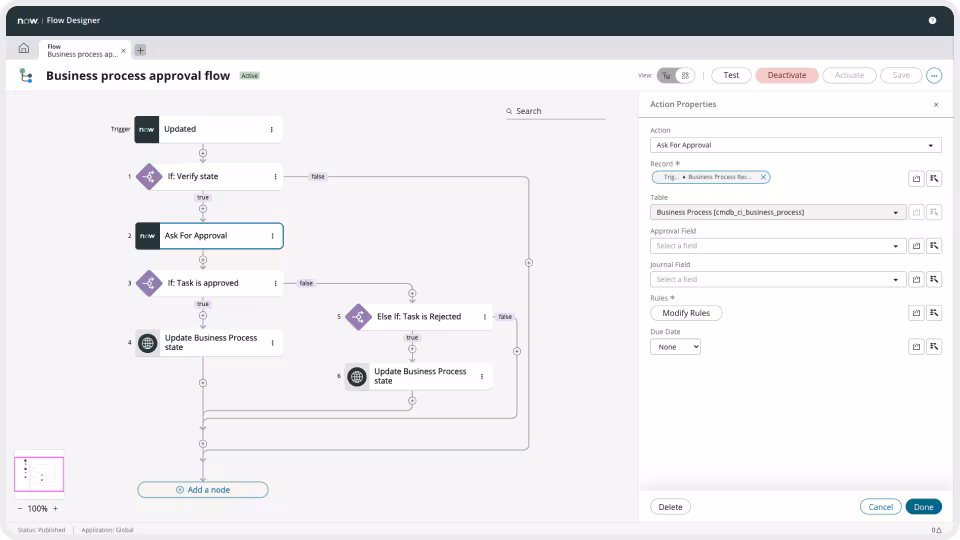
Task: Open a new tab with the plus icon
Action: pos(140,50)
